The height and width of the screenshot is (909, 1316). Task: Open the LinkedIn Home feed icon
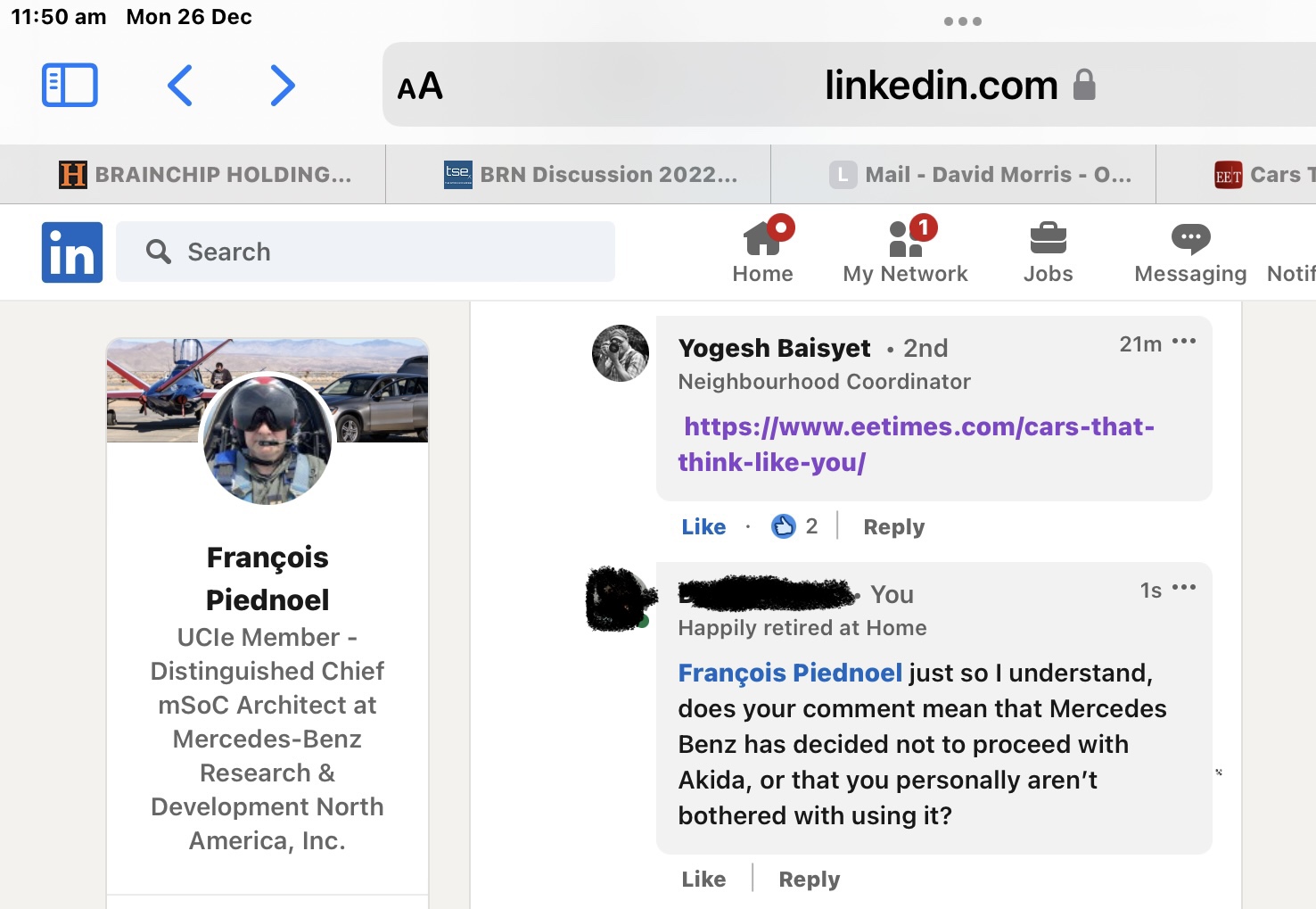763,251
